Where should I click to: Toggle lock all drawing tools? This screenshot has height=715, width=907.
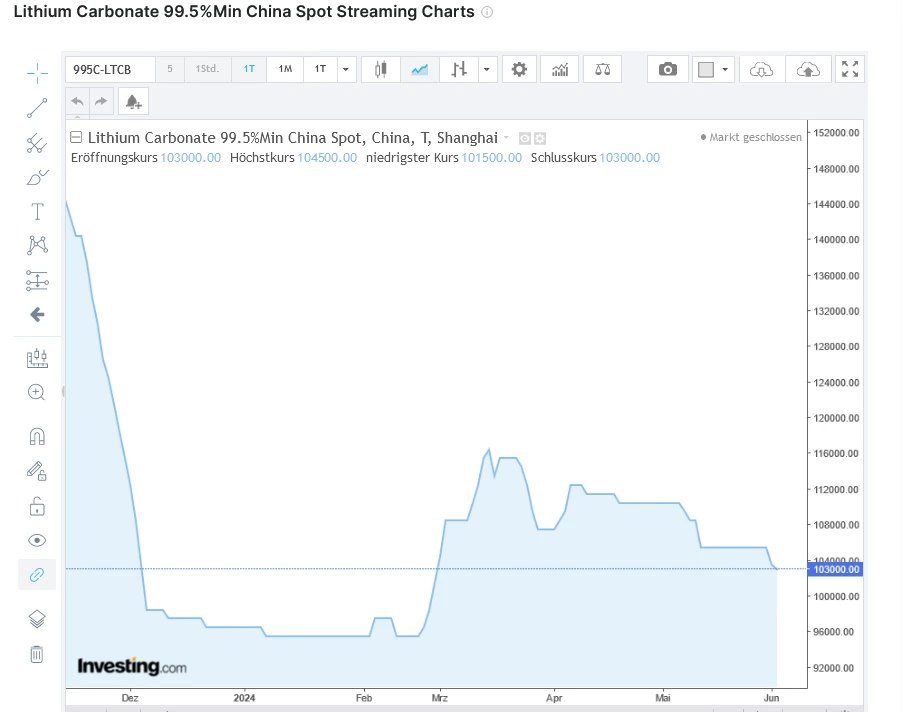point(37,505)
